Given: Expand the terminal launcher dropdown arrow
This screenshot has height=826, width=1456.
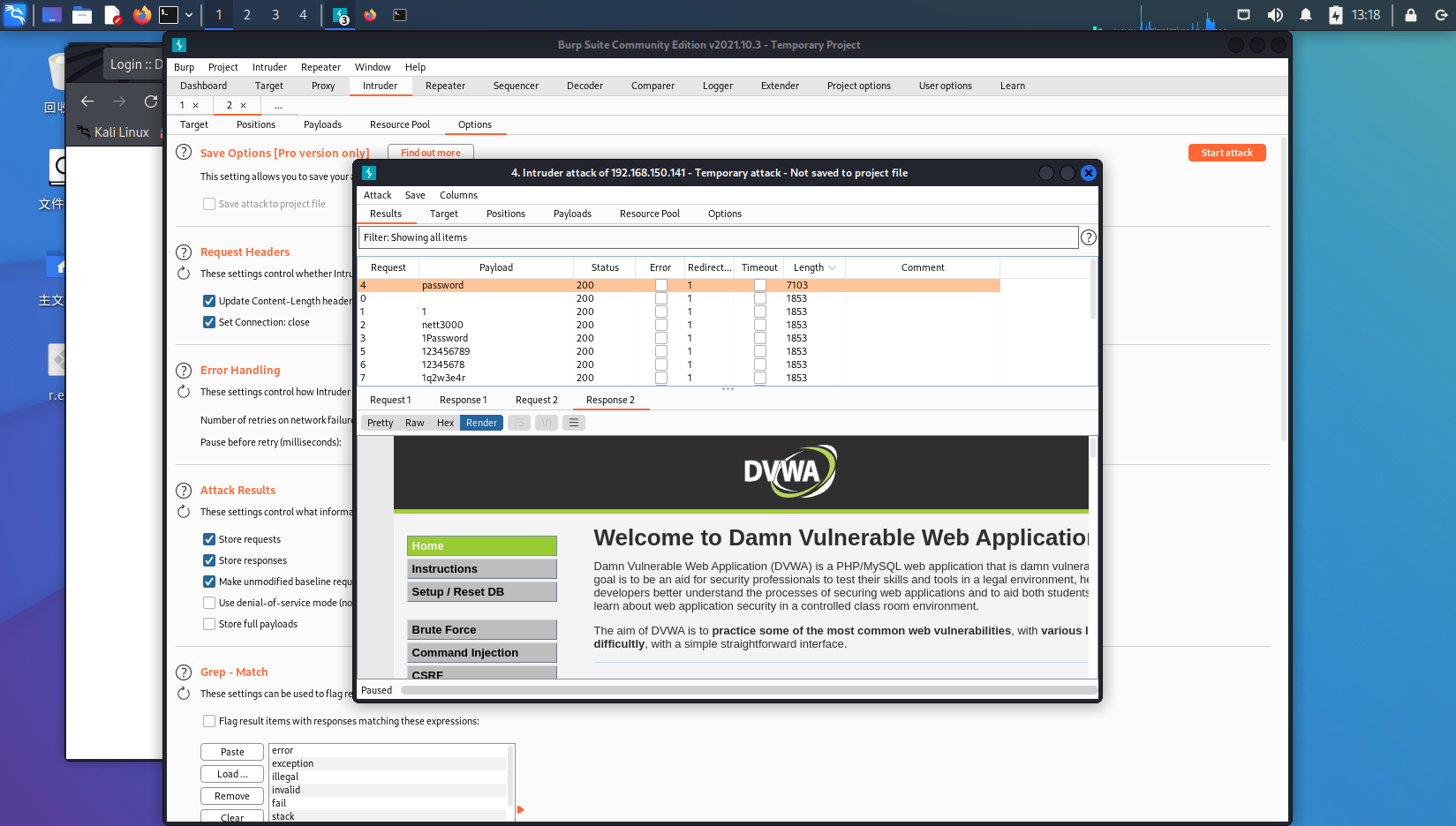Looking at the screenshot, I should click(x=189, y=15).
